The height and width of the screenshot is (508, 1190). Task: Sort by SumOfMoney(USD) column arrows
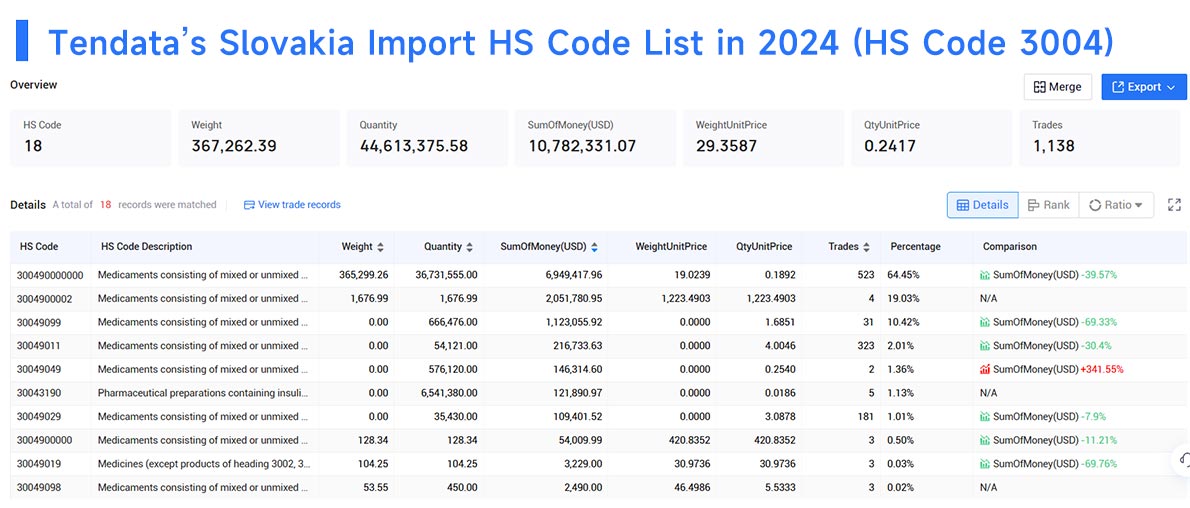pyautogui.click(x=594, y=247)
